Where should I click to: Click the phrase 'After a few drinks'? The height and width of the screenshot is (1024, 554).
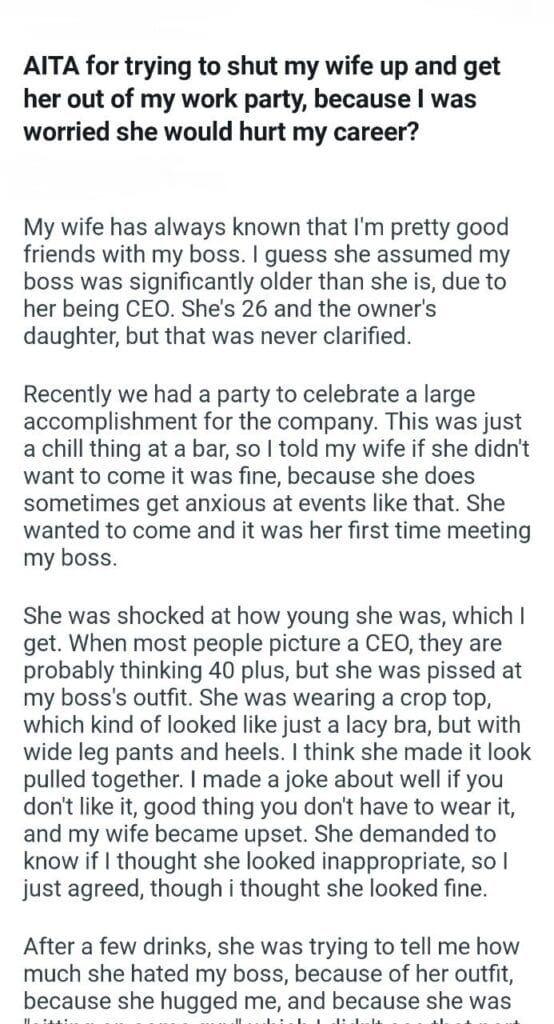[x=116, y=946]
